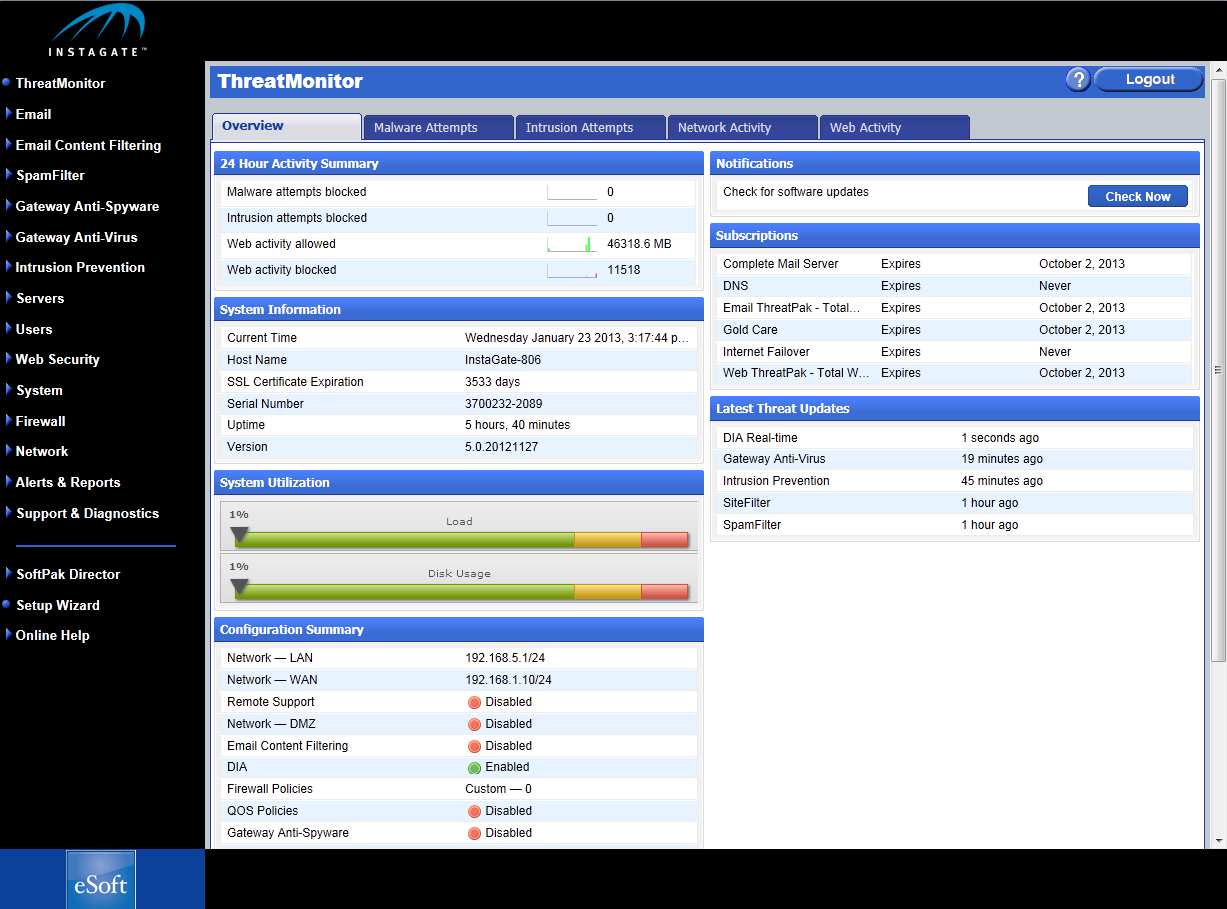Click the Web activity allowed sparkline graph
This screenshot has height=909, width=1227.
click(572, 244)
